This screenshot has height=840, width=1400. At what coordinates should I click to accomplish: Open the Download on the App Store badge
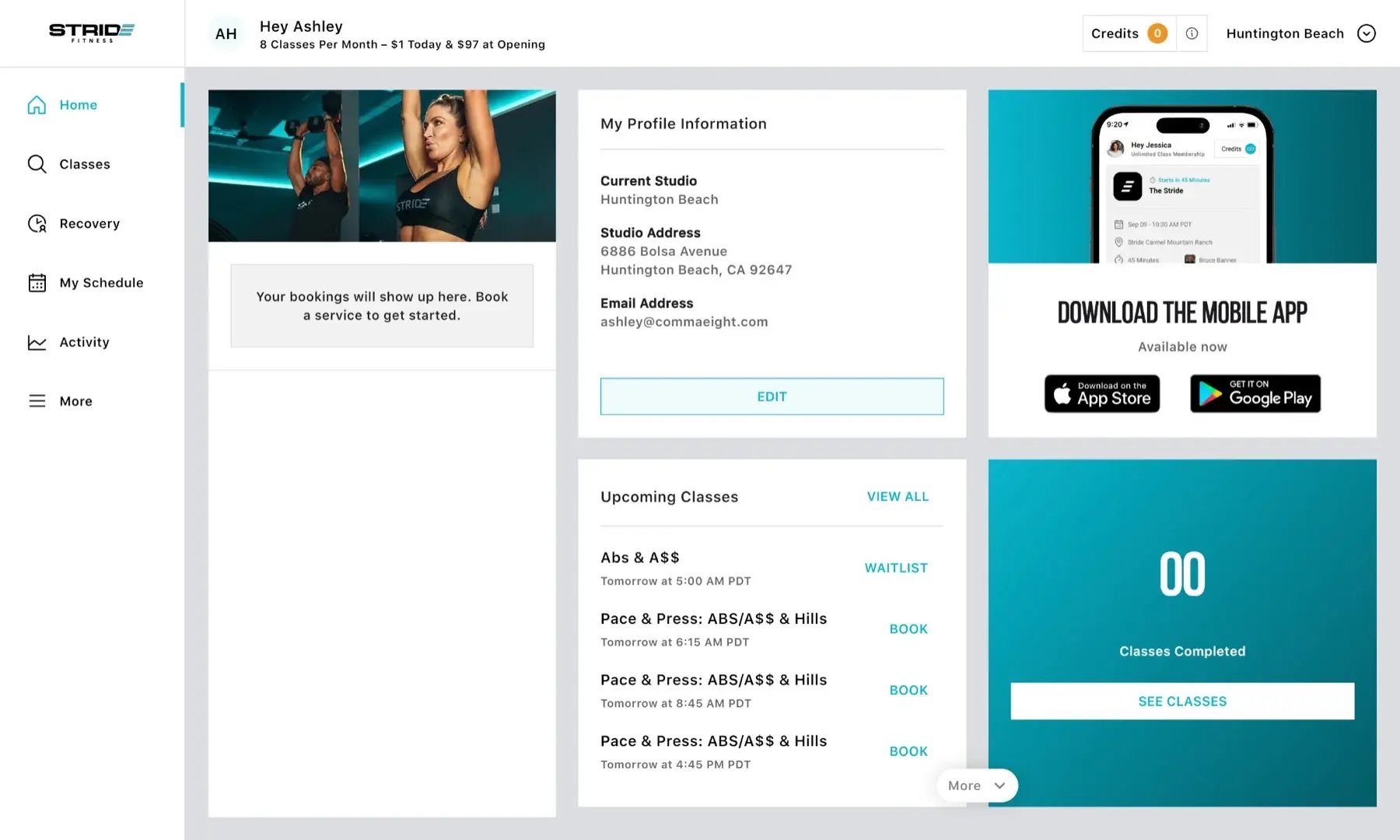tap(1102, 394)
